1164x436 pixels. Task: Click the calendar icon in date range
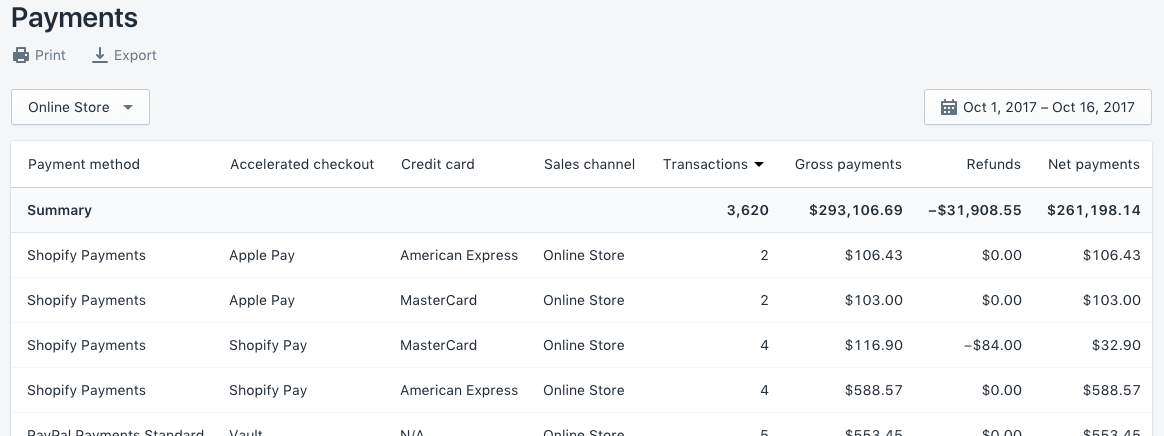pyautogui.click(x=949, y=108)
